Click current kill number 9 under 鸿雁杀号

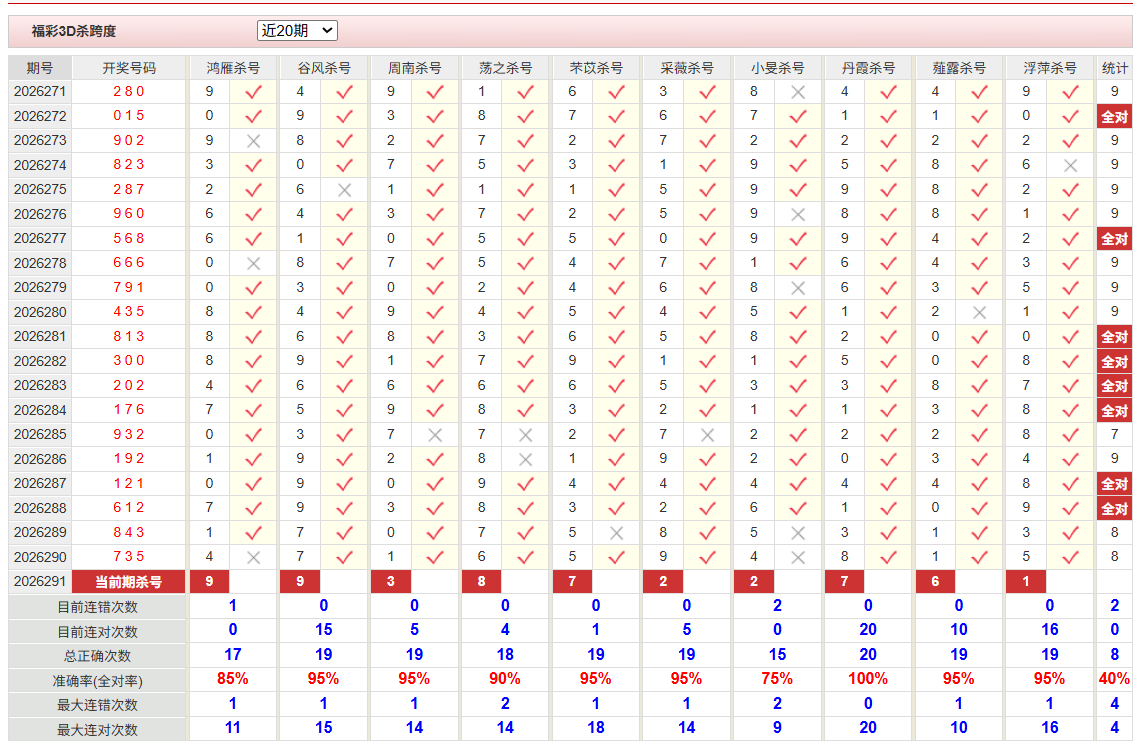pos(209,581)
